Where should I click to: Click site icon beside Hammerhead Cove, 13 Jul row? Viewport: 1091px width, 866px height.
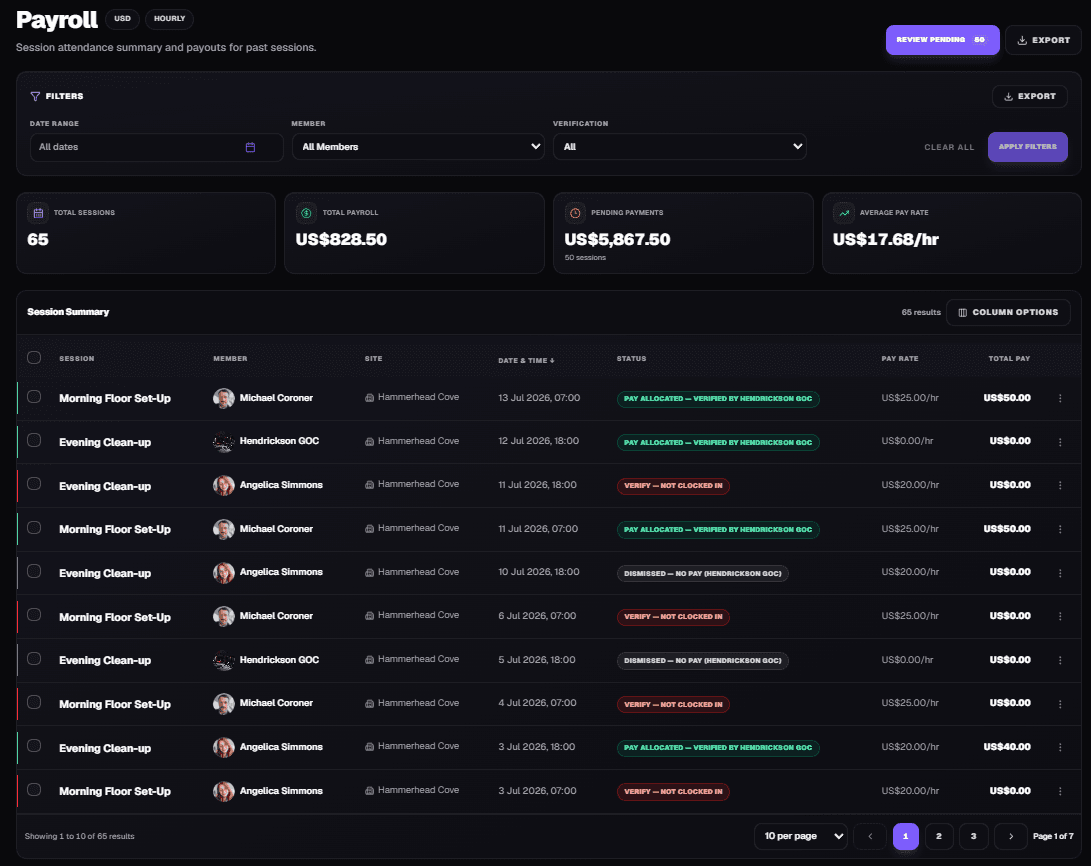tap(369, 398)
